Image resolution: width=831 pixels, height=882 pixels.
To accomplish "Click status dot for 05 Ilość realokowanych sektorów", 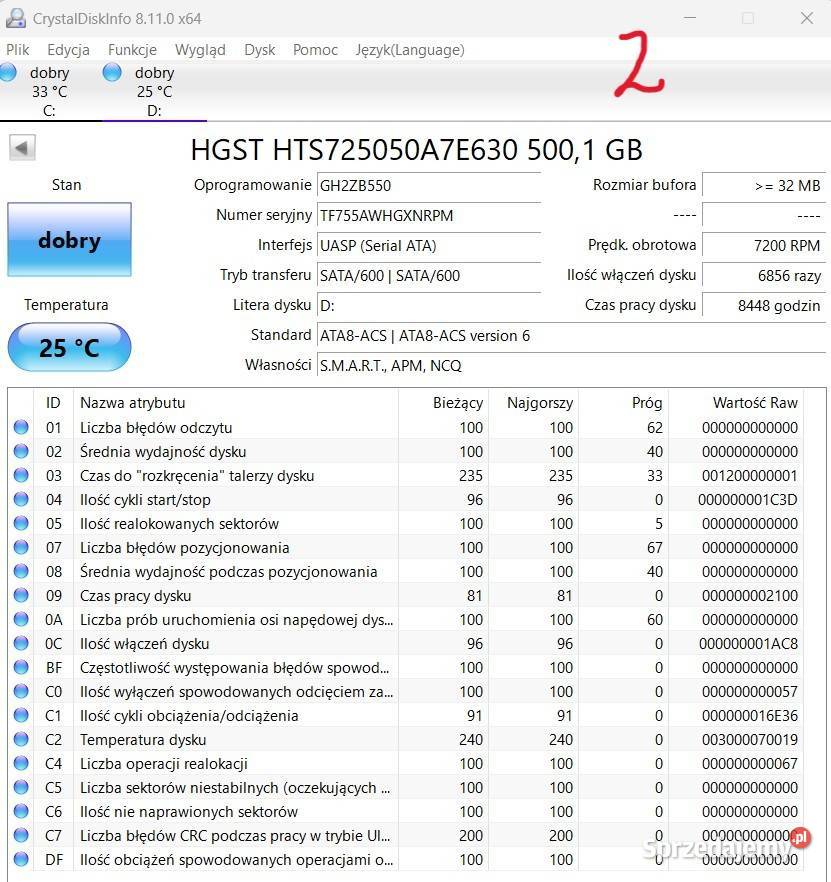I will click(x=21, y=523).
